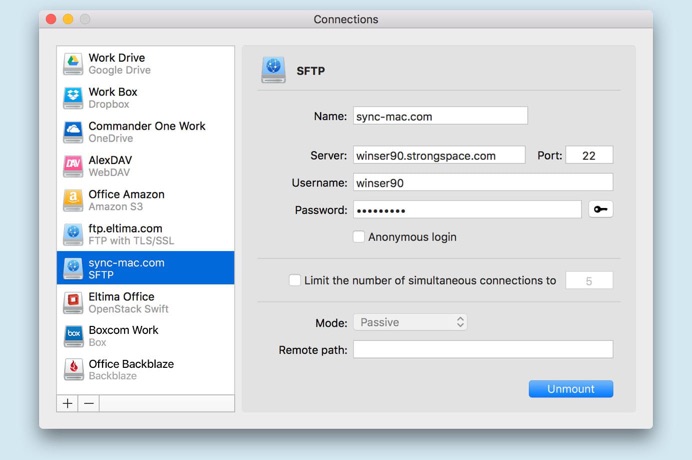Select the highlighted sync-mac.com connection name
This screenshot has height=460, width=692.
(x=127, y=263)
